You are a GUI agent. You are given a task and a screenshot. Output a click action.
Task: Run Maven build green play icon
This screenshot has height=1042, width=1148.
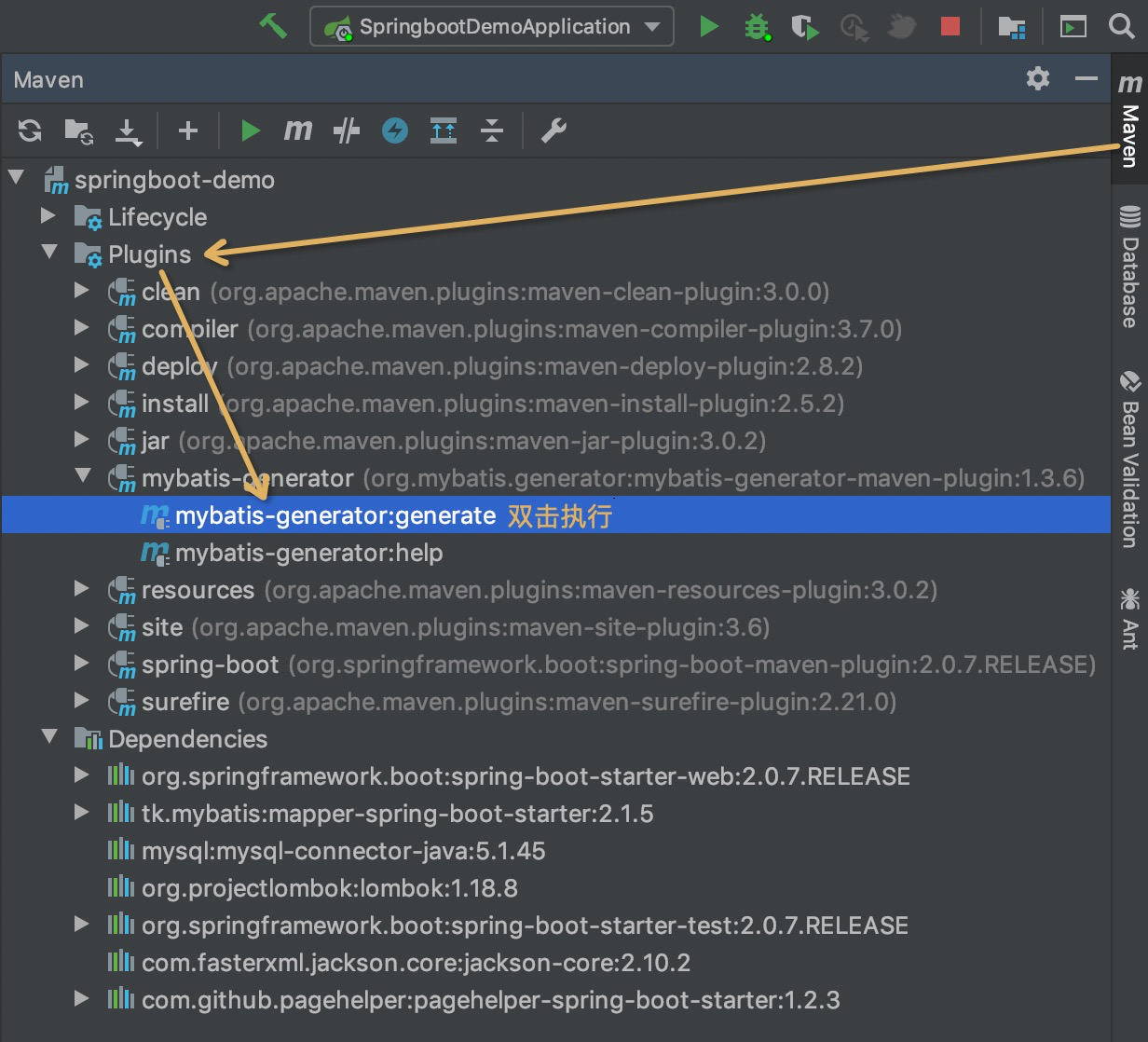pyautogui.click(x=250, y=130)
